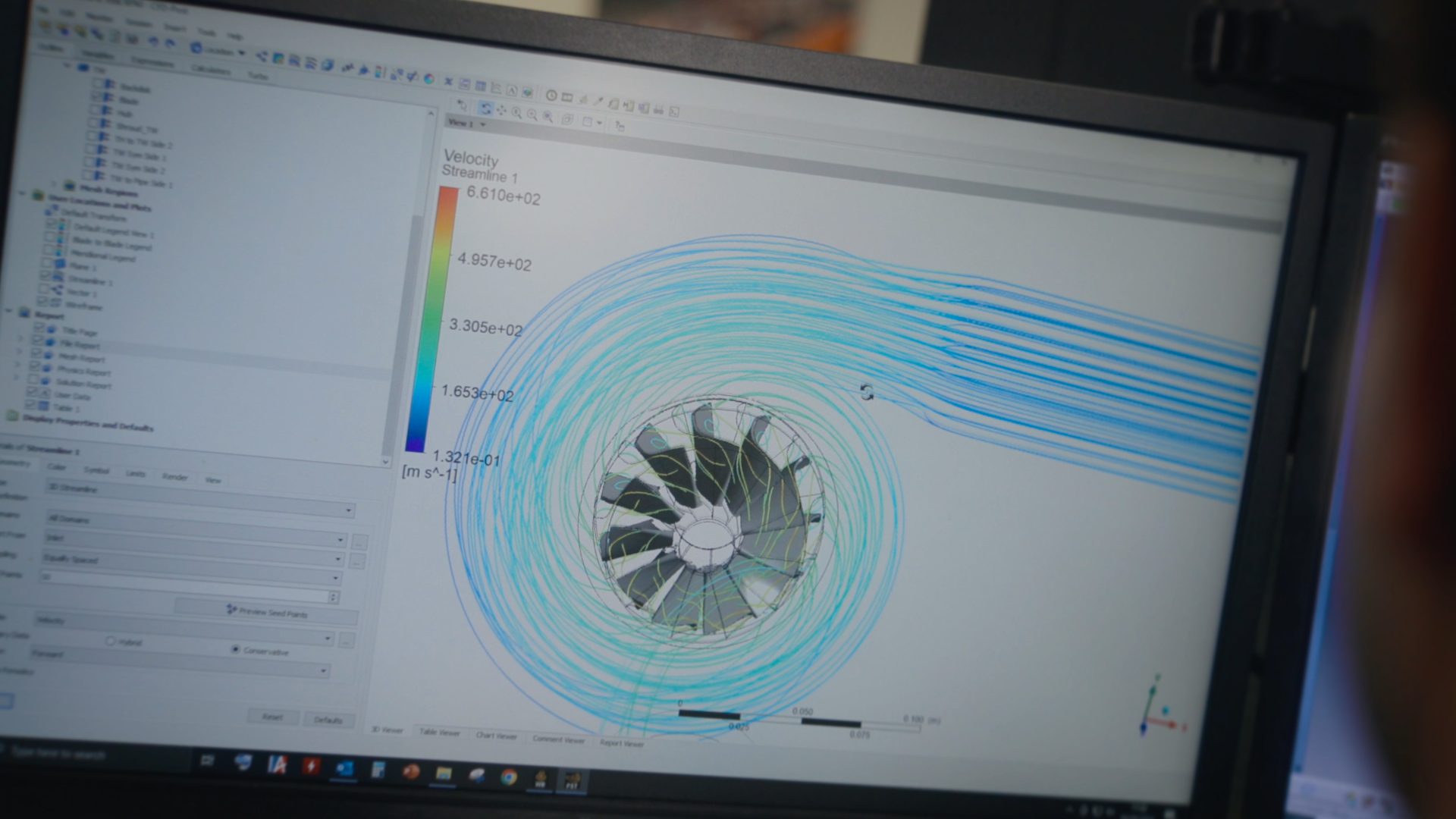
Task: Click the Undo arrow in main toolbar
Action: click(153, 41)
